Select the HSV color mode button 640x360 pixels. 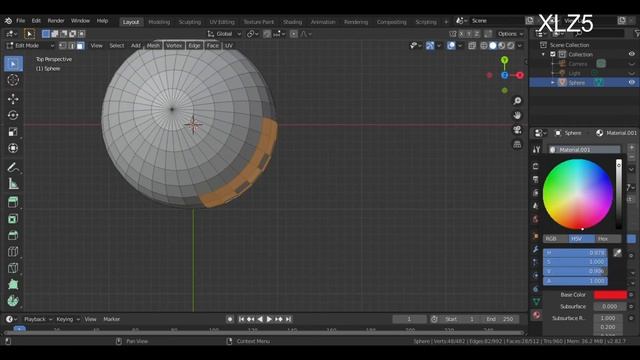(582, 239)
